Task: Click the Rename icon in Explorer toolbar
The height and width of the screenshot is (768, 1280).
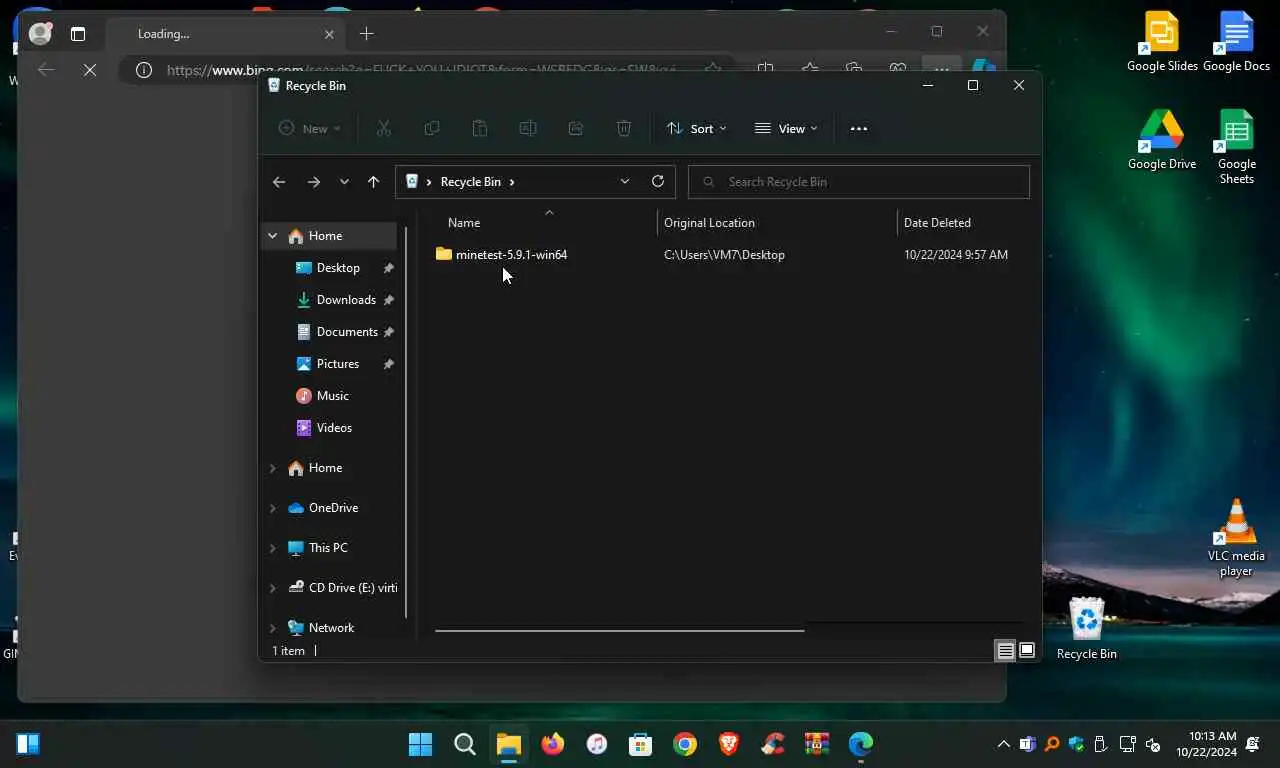Action: (528, 128)
